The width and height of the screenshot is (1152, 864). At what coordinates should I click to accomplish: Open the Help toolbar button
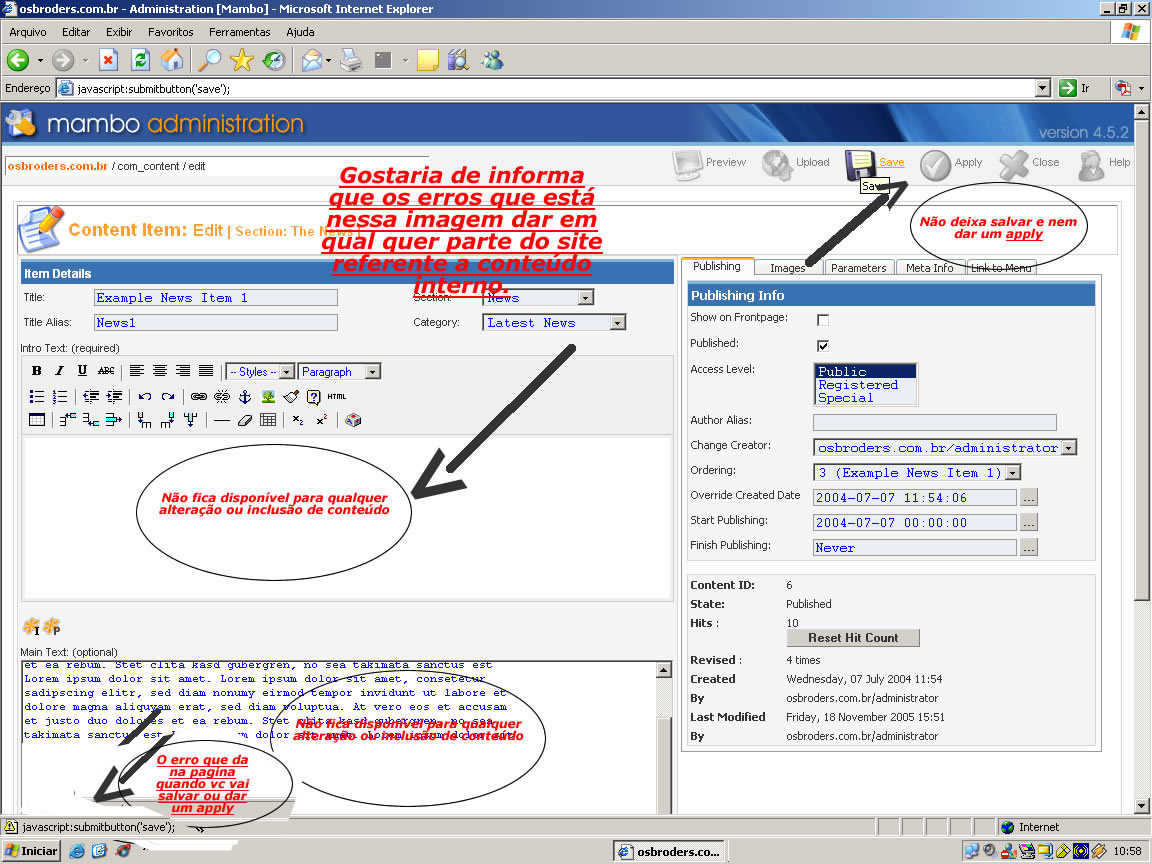[1104, 165]
